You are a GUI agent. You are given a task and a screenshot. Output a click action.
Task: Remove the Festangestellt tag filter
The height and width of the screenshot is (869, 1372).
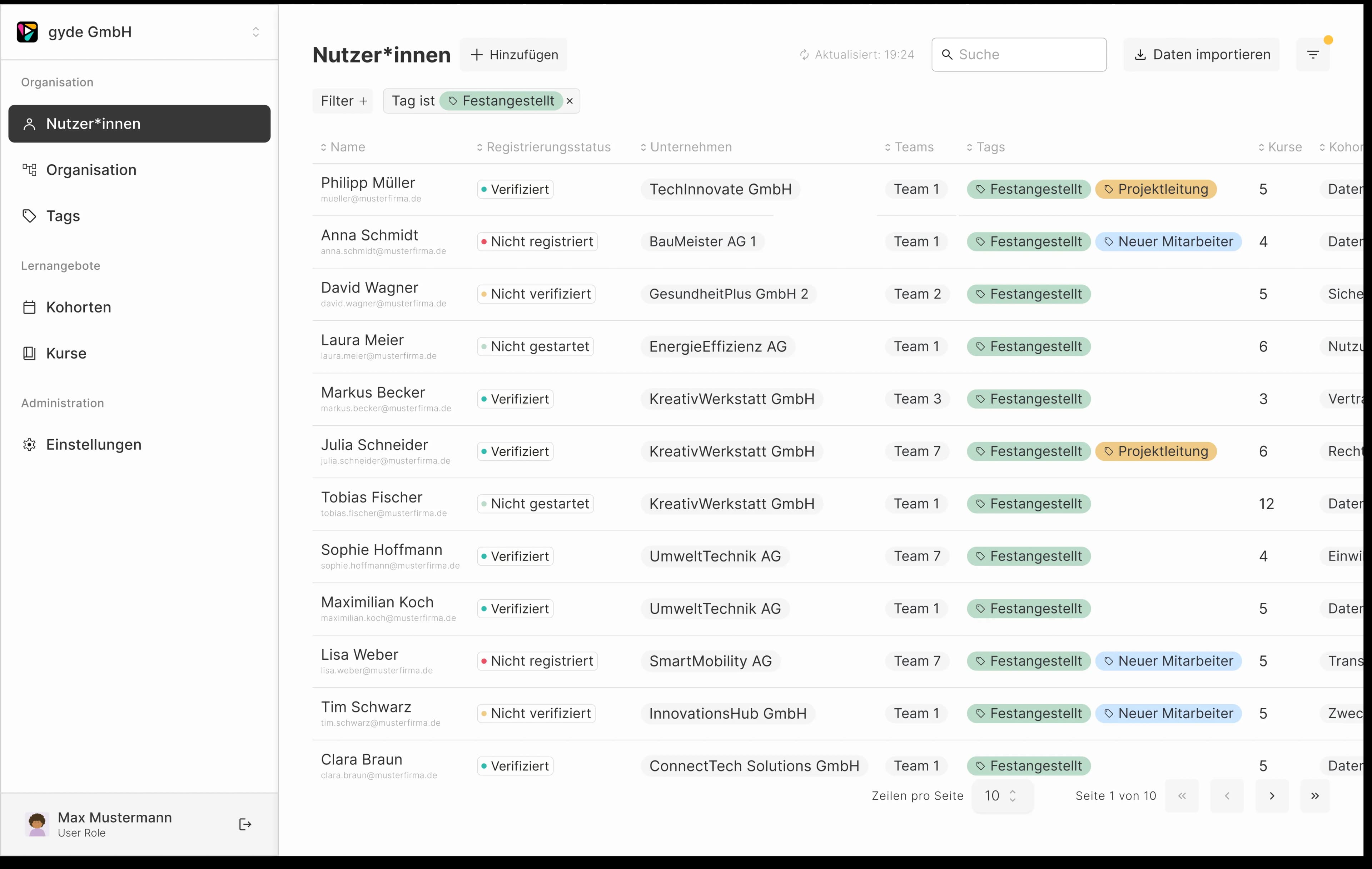click(x=570, y=101)
